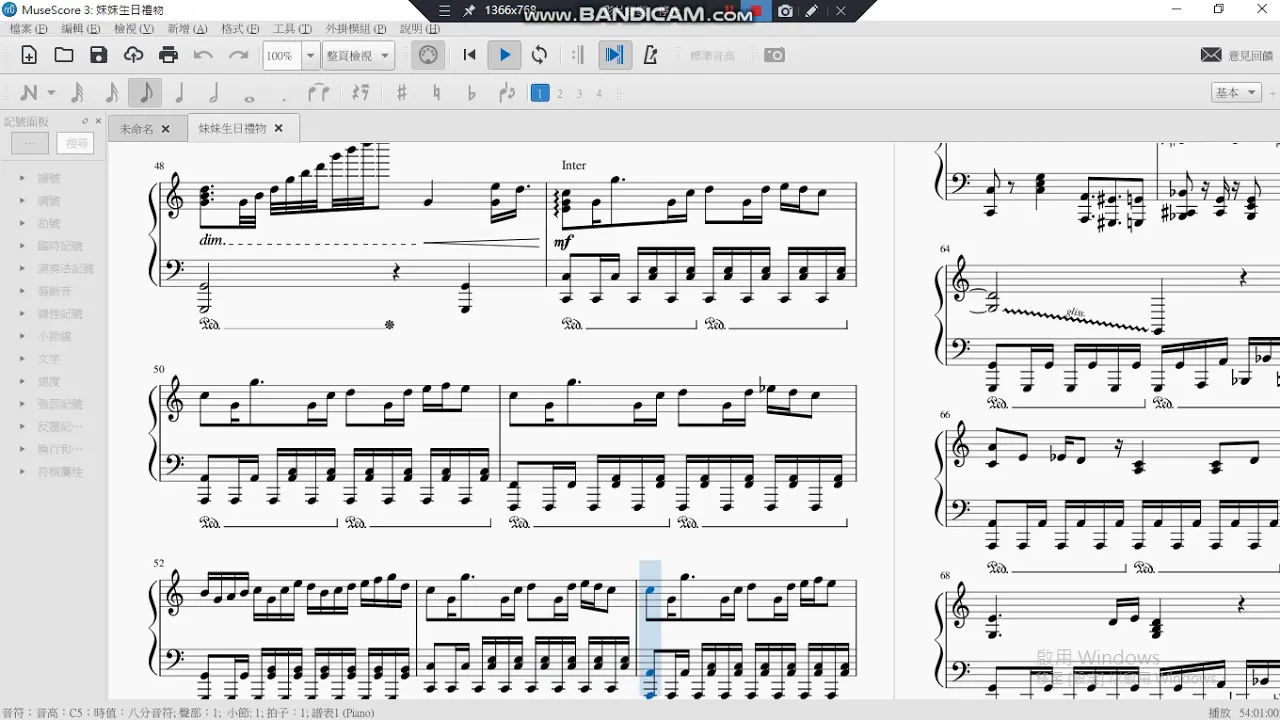
Task: Close the 妹妹生日禮物 tab
Action: click(x=279, y=128)
